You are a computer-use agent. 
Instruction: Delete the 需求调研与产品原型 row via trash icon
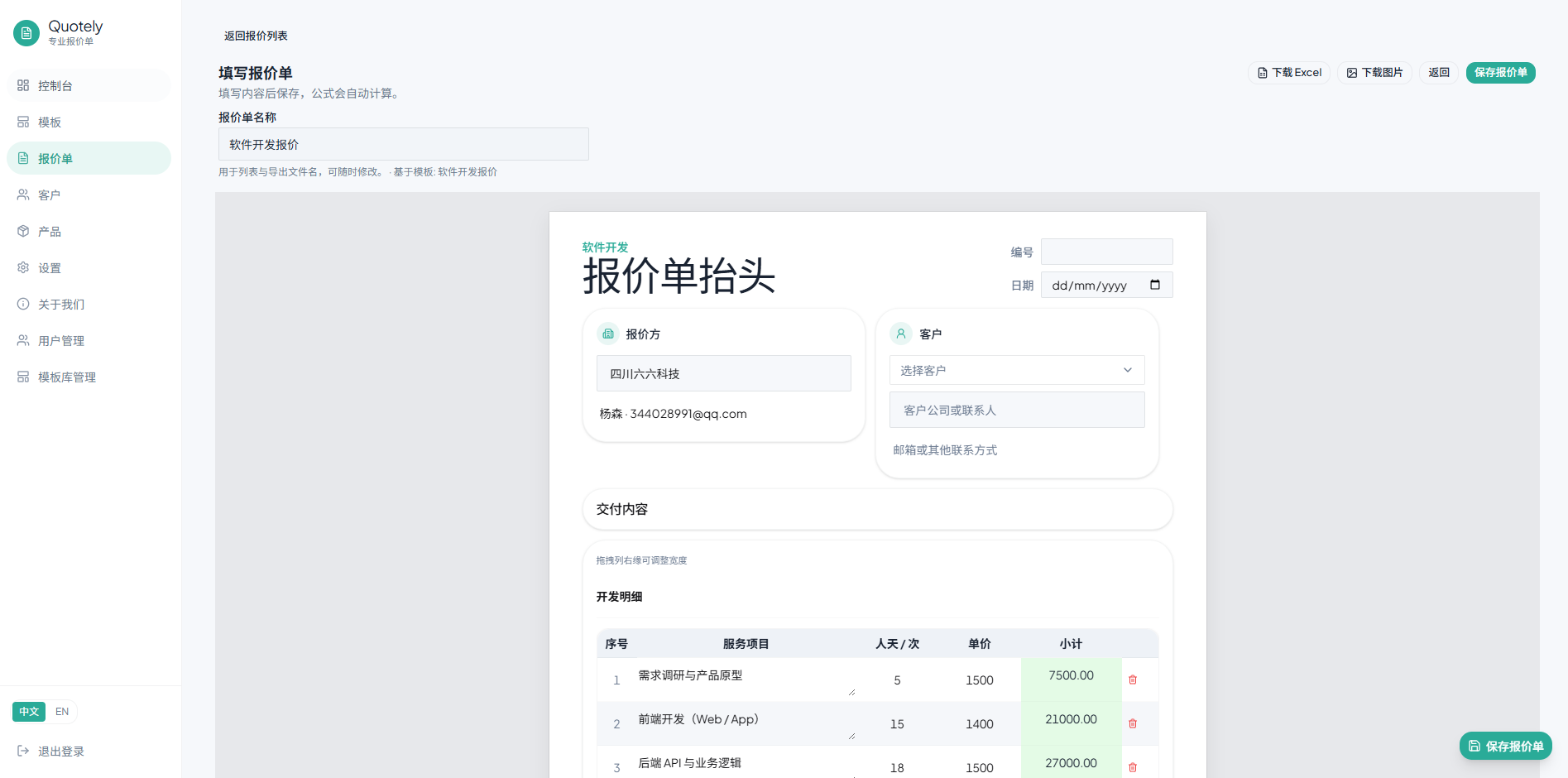click(1133, 680)
